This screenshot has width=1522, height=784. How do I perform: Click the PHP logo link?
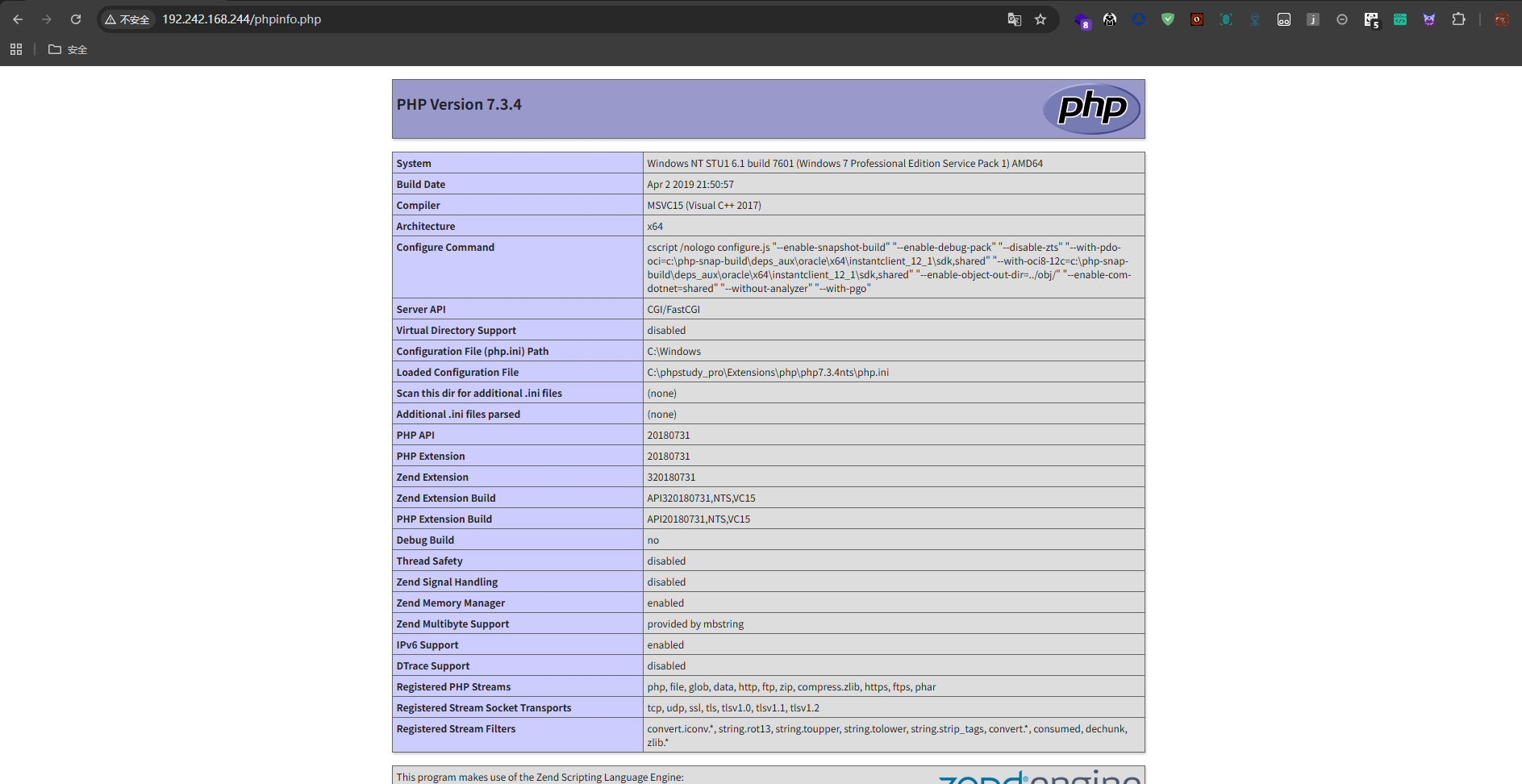coord(1091,109)
